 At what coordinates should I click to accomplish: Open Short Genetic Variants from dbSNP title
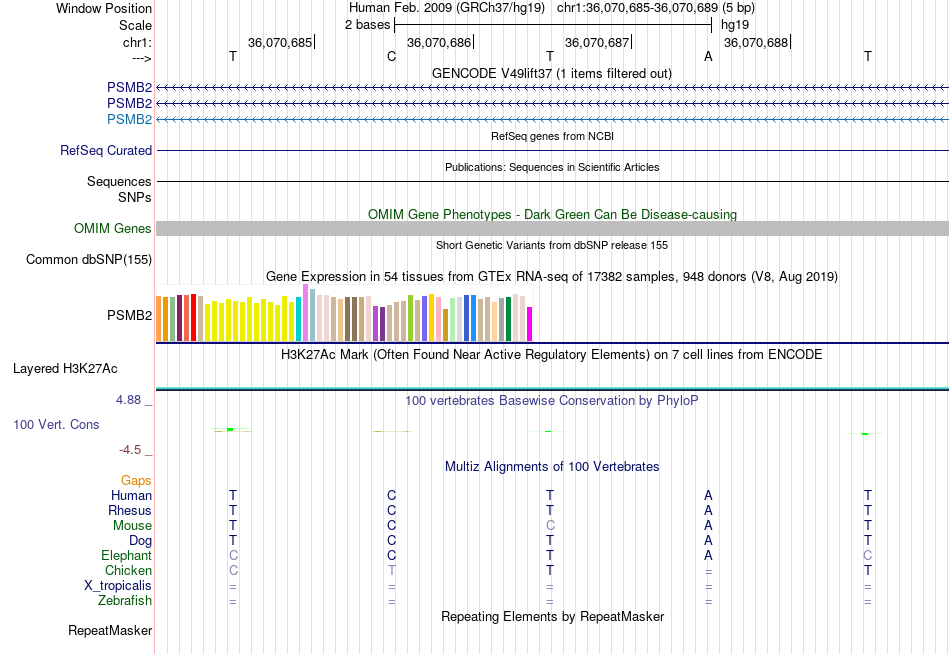tap(552, 245)
